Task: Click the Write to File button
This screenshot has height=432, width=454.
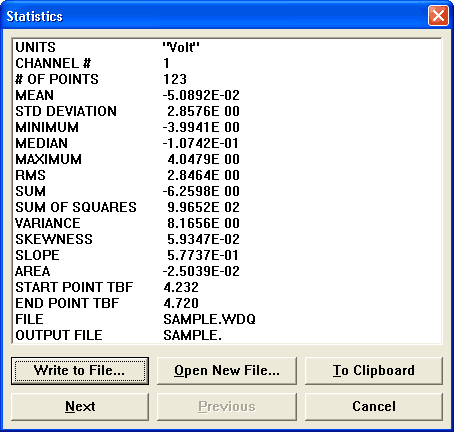Action: point(80,371)
